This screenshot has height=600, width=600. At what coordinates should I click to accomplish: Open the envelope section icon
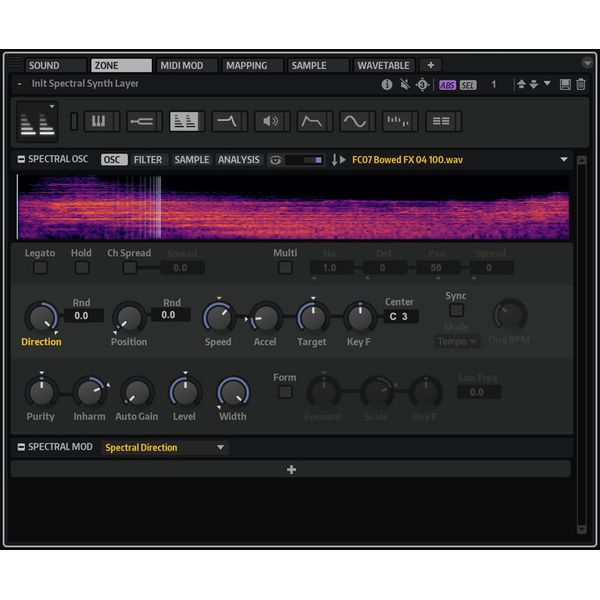[312, 122]
